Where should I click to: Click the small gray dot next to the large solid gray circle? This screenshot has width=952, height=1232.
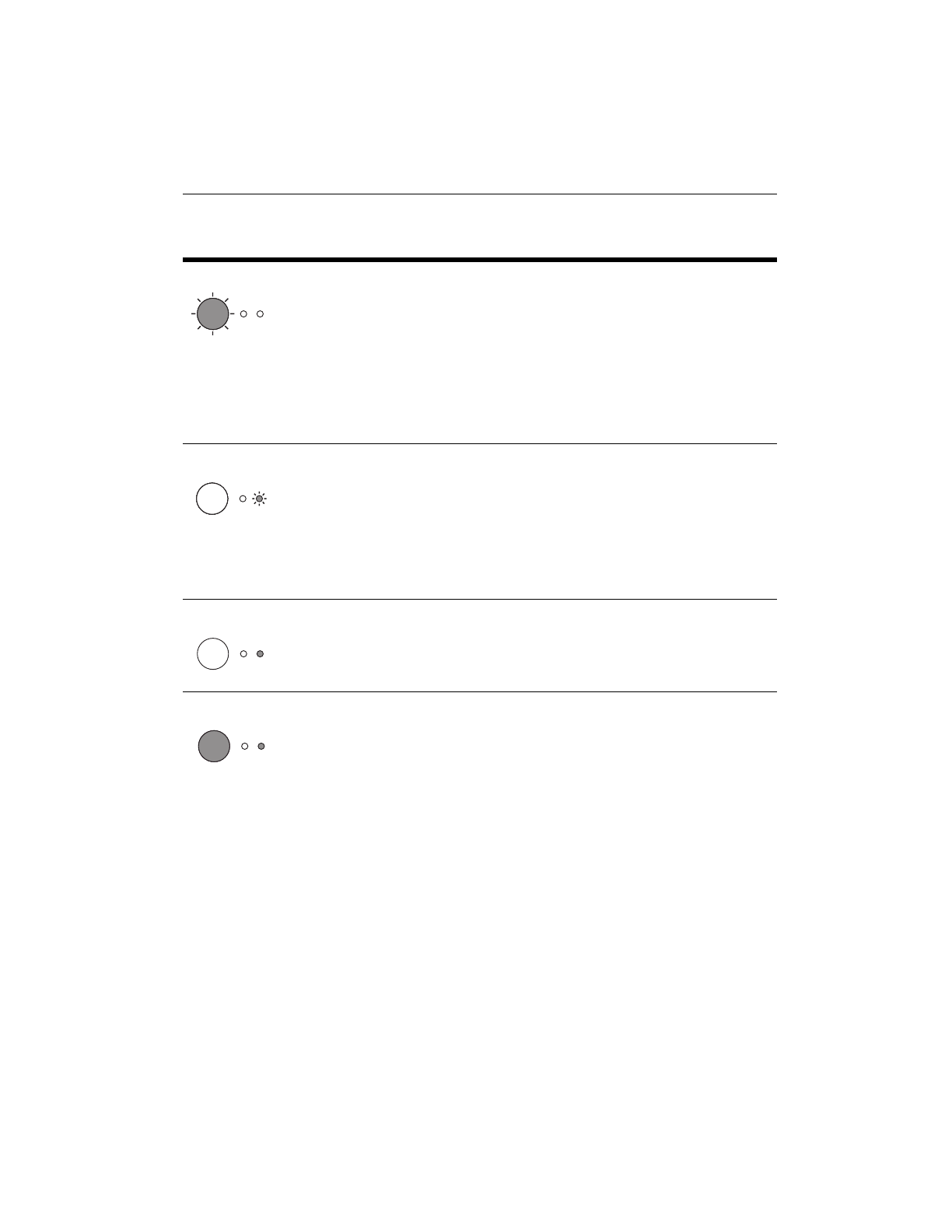point(261,746)
